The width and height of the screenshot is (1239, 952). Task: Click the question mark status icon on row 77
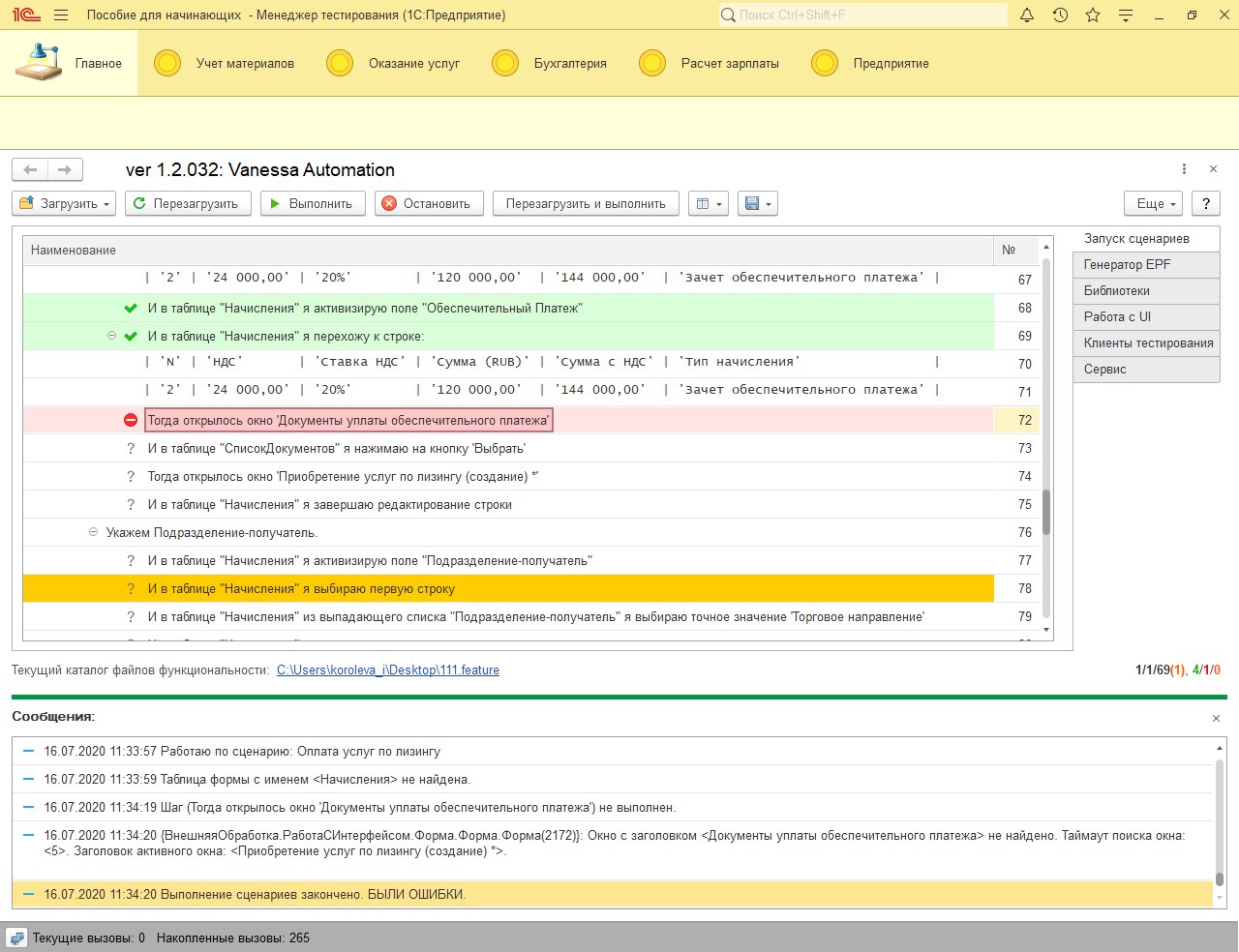131,560
